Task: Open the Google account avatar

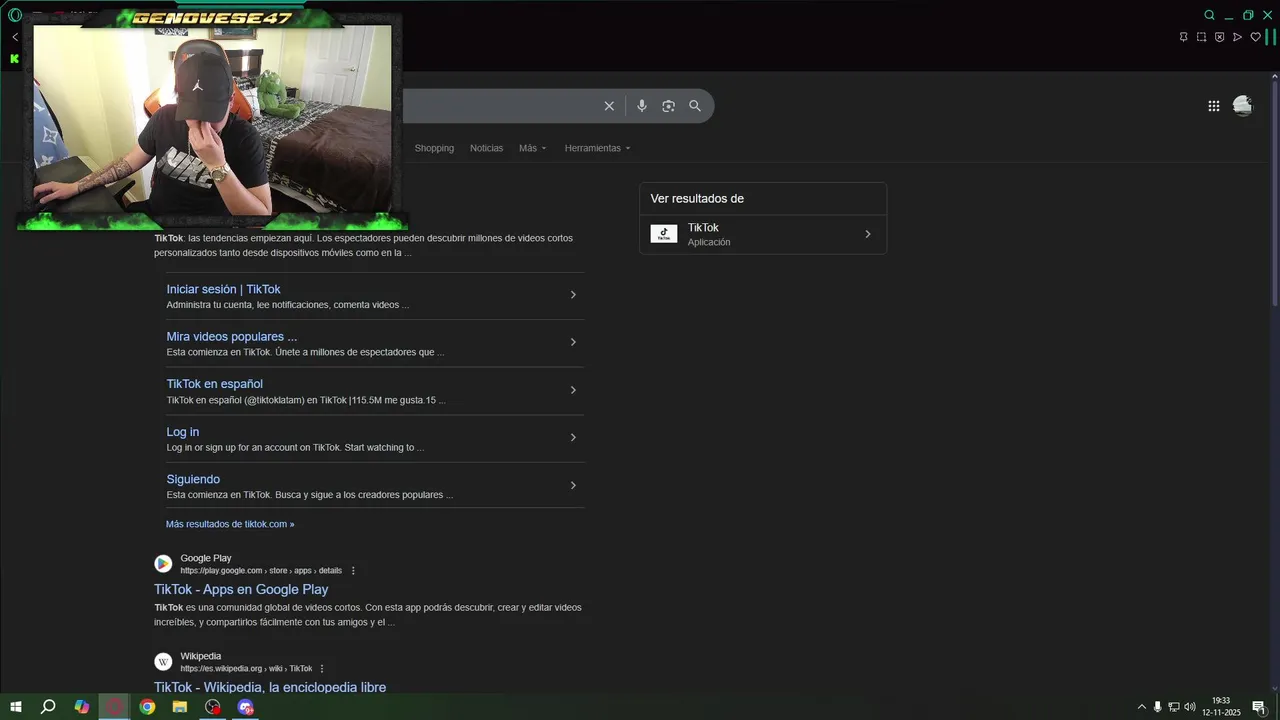Action: (x=1243, y=106)
